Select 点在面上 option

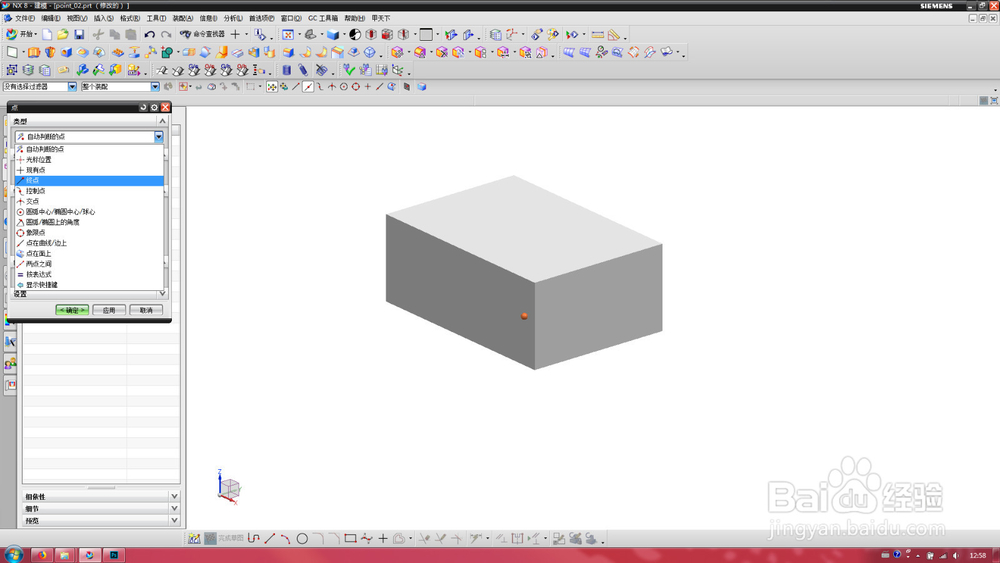[x=89, y=254]
